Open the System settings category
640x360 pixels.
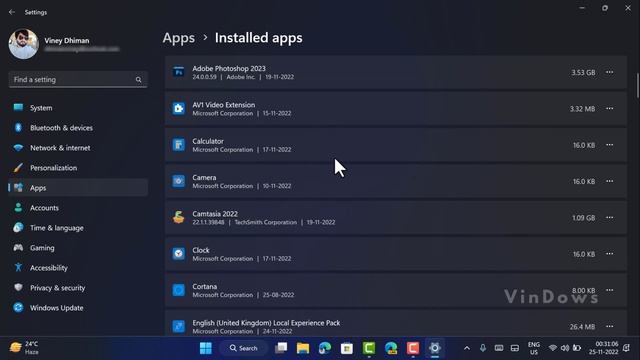[78, 108]
